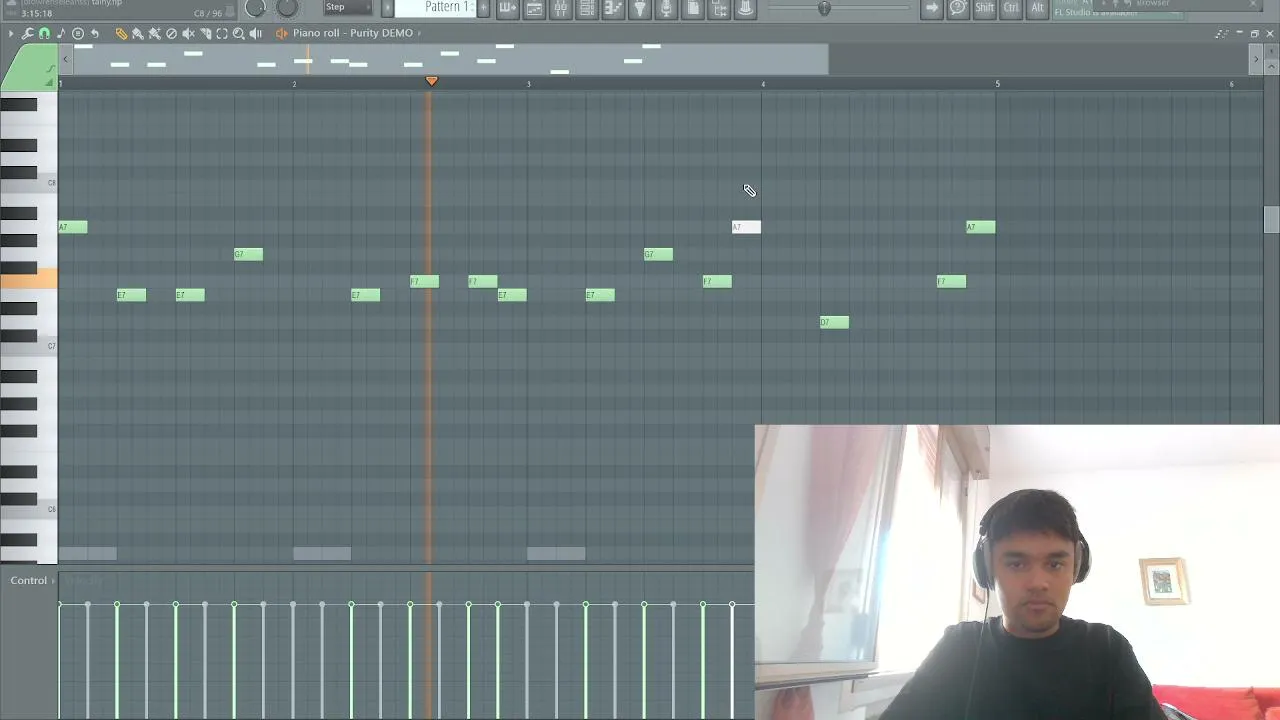1280x720 pixels.
Task: Click the right scroll arrow of overview strip
Action: pos(1256,59)
